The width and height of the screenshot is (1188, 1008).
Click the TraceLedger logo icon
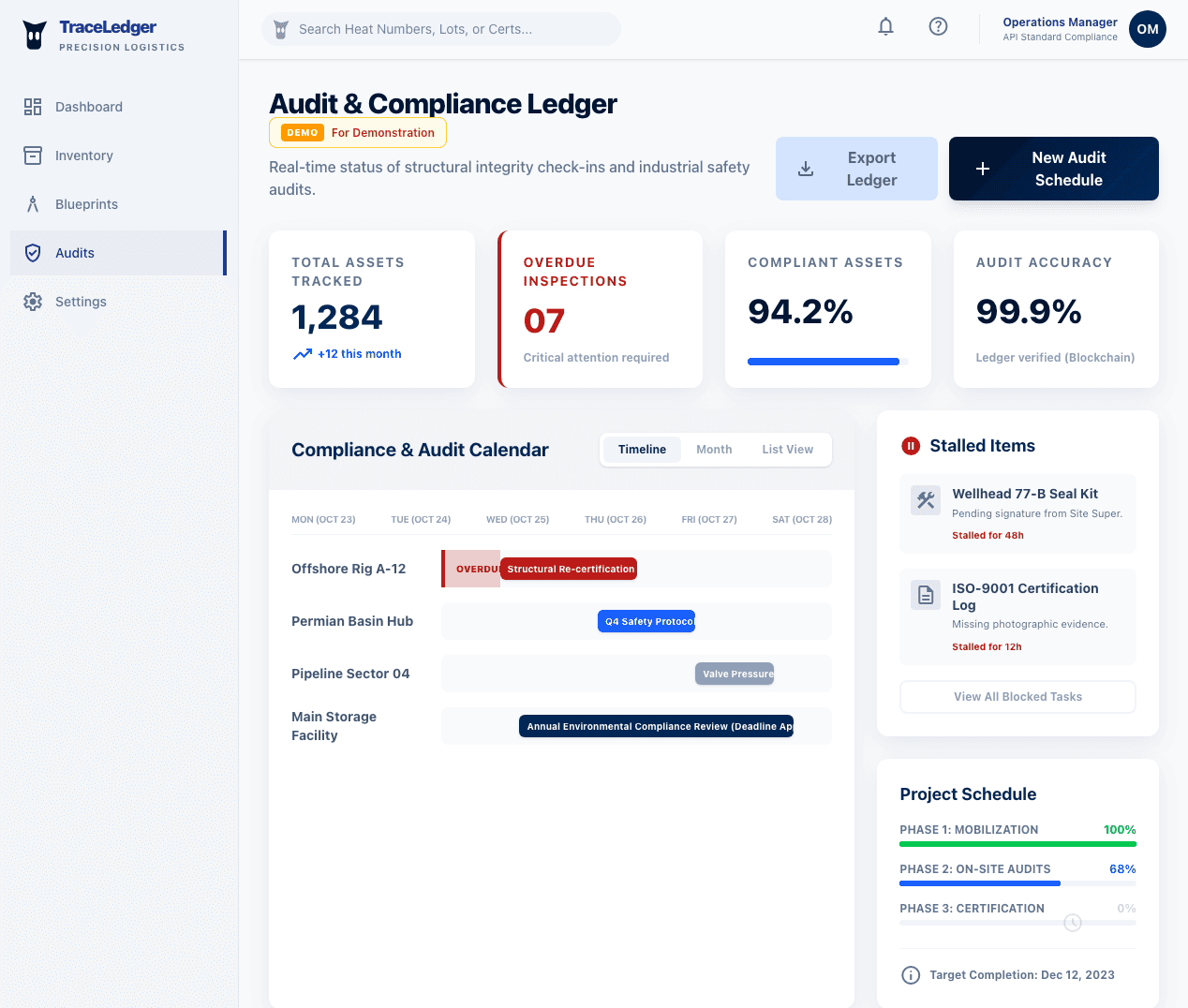35,35
